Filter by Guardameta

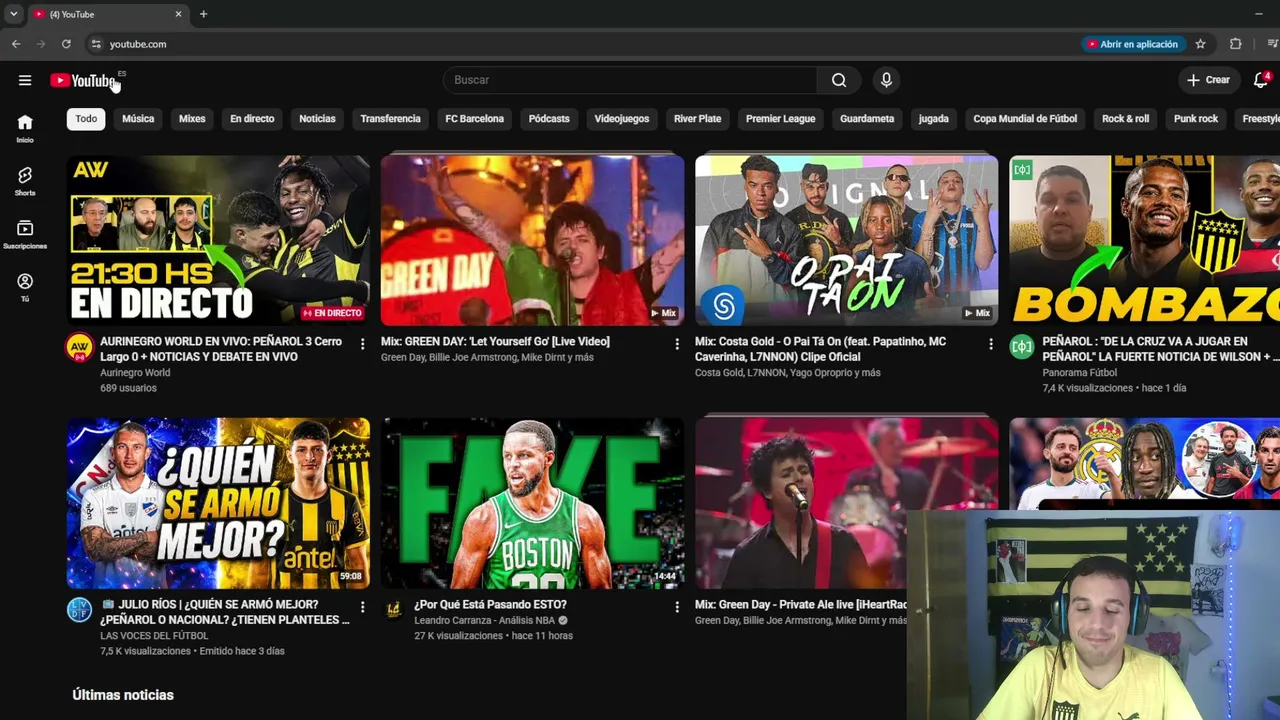coord(867,119)
